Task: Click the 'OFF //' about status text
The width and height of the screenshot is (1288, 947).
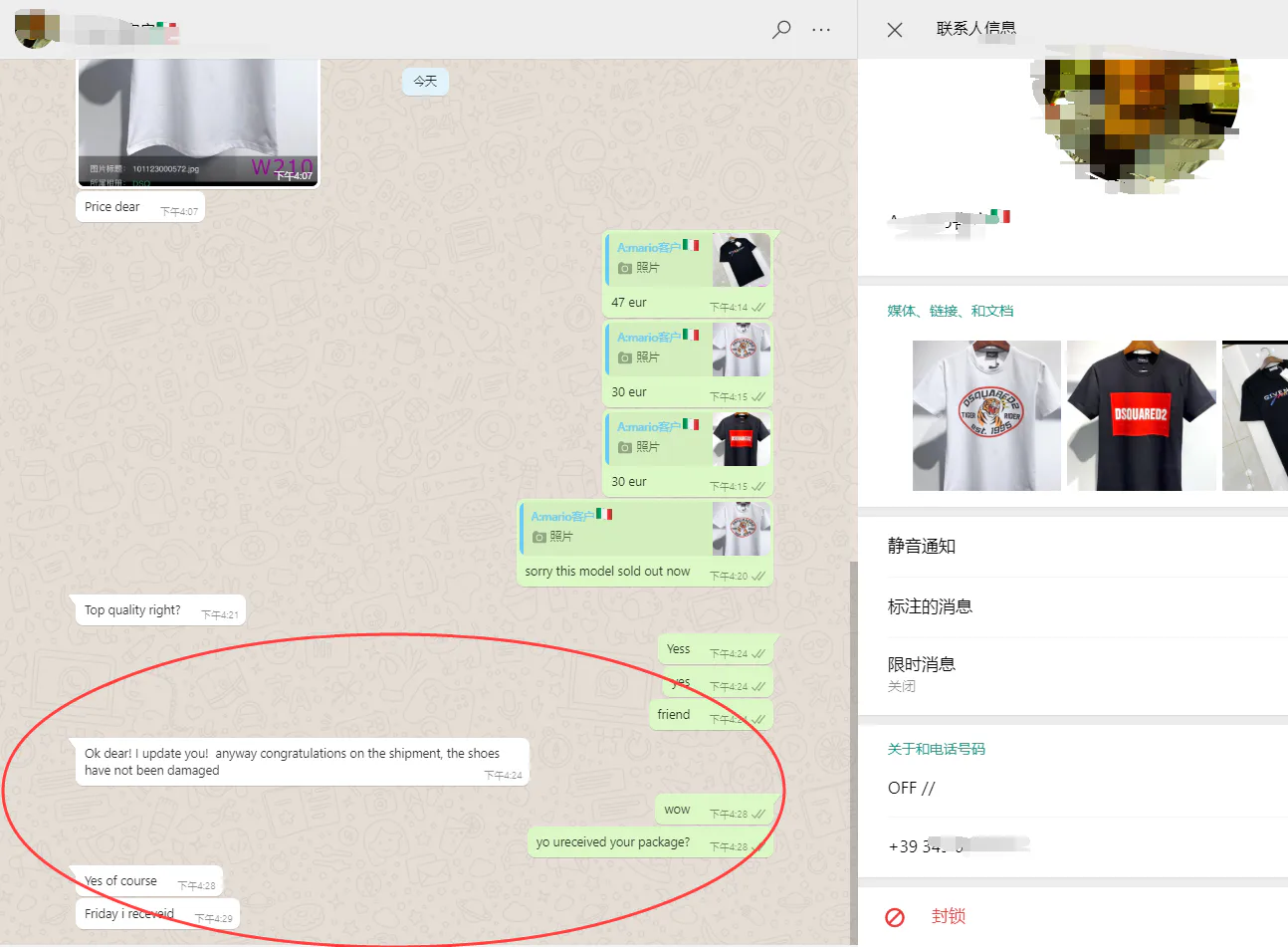Action: [912, 789]
